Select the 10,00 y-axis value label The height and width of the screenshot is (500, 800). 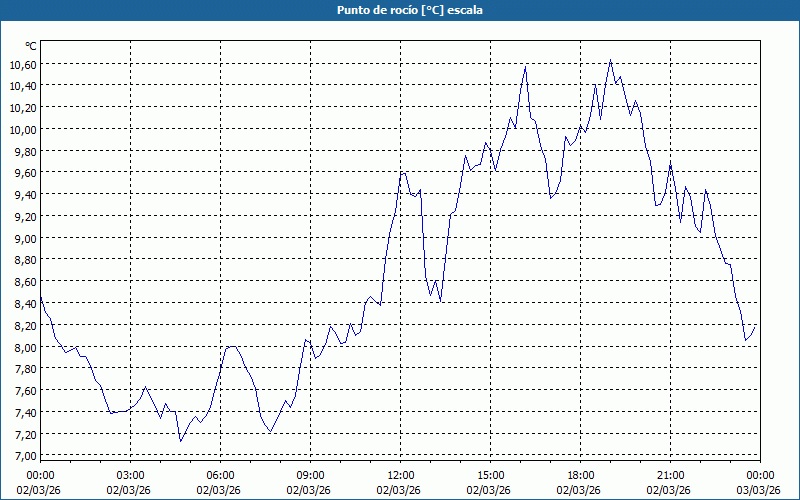click(23, 130)
